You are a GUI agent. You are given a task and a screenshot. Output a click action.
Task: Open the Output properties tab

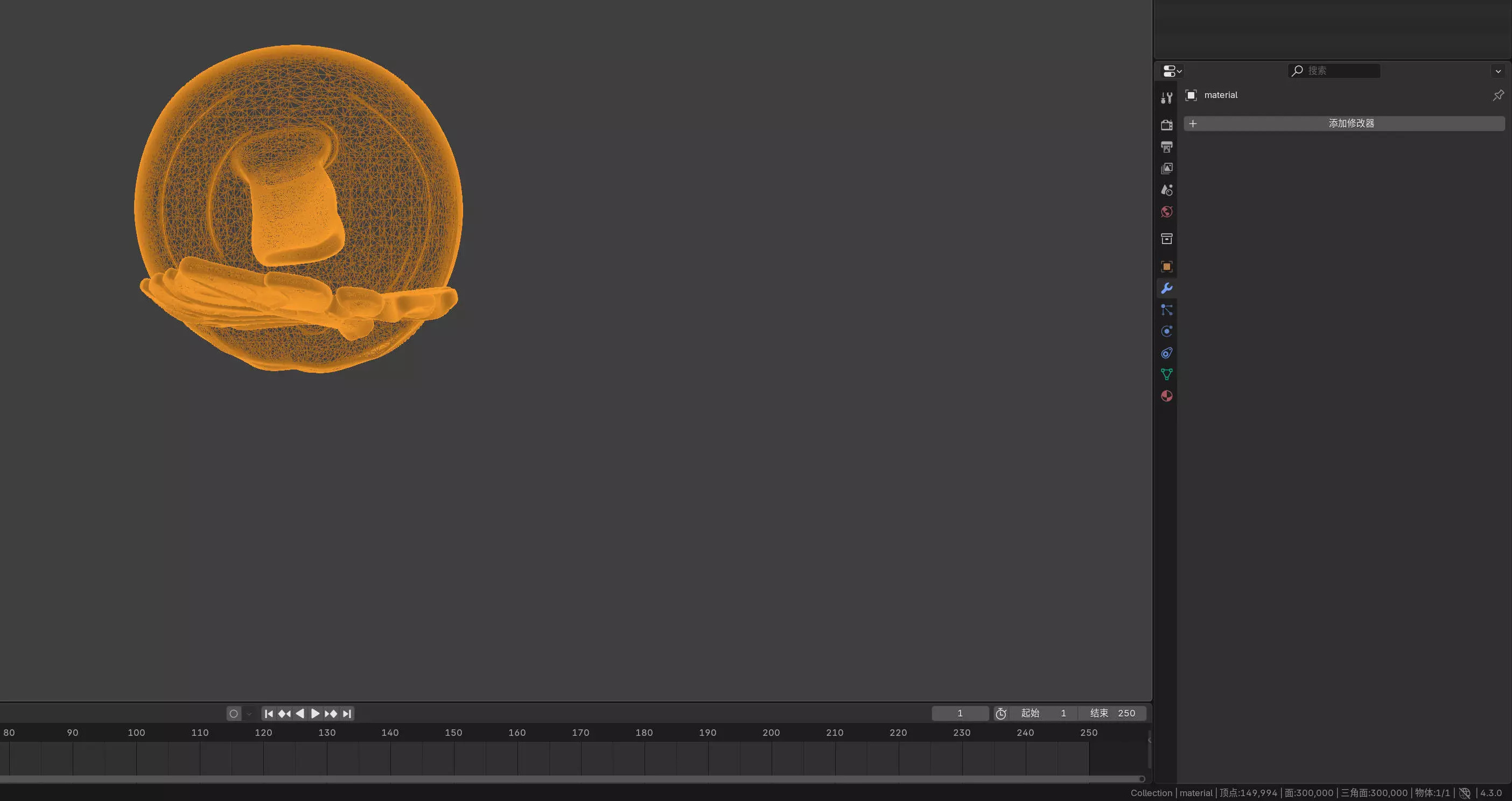(x=1166, y=147)
